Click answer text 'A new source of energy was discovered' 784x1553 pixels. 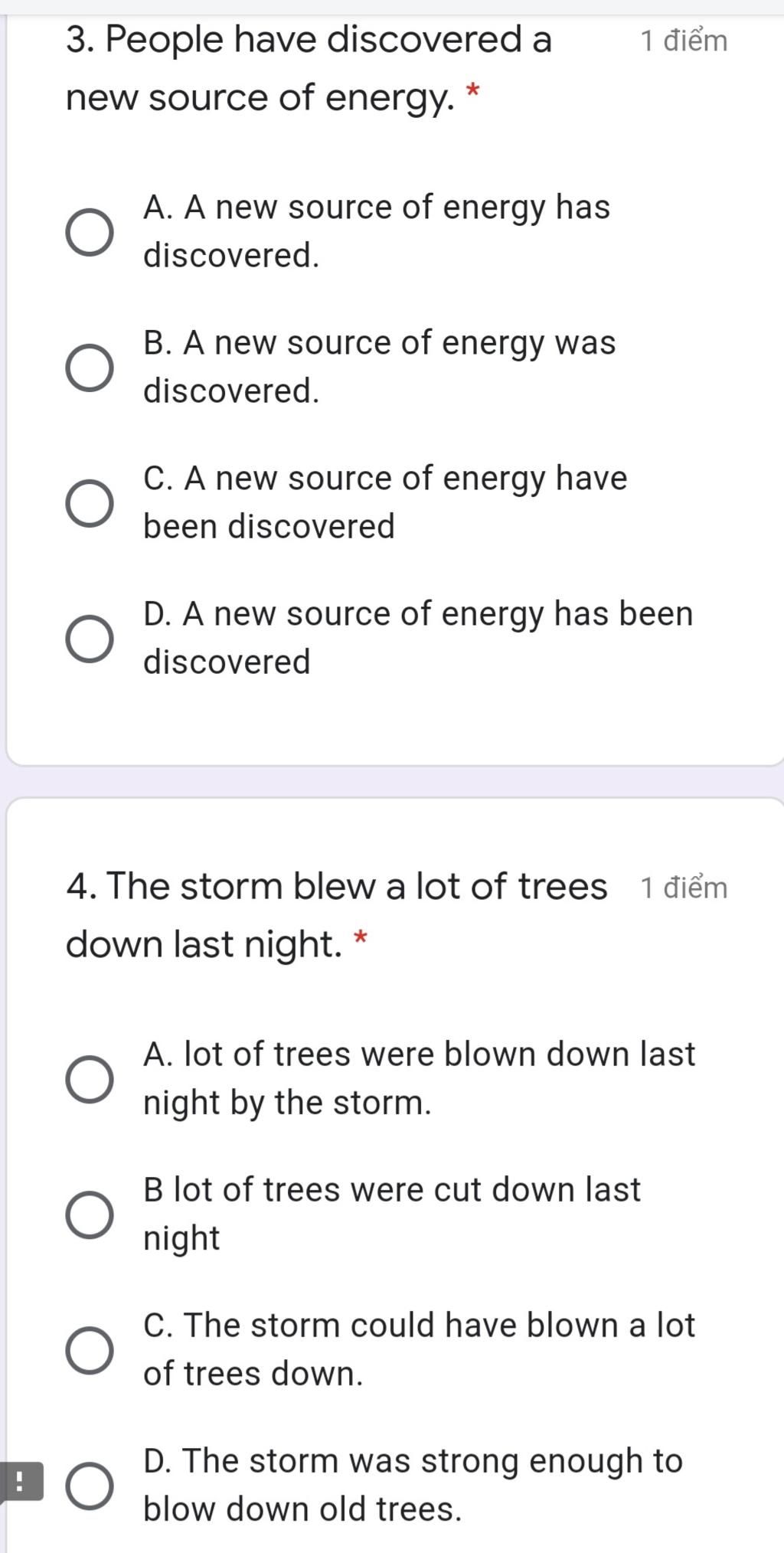[379, 367]
